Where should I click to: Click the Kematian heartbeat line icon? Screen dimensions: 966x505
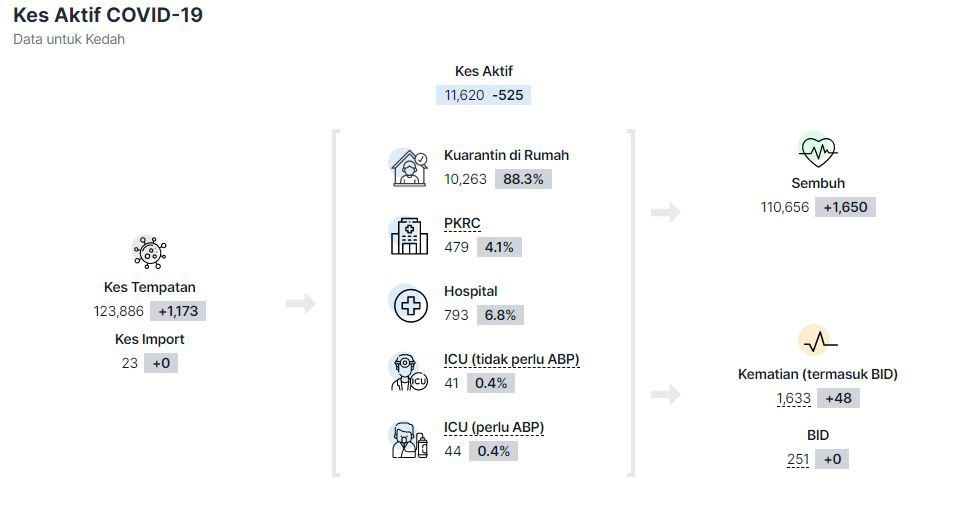point(818,341)
